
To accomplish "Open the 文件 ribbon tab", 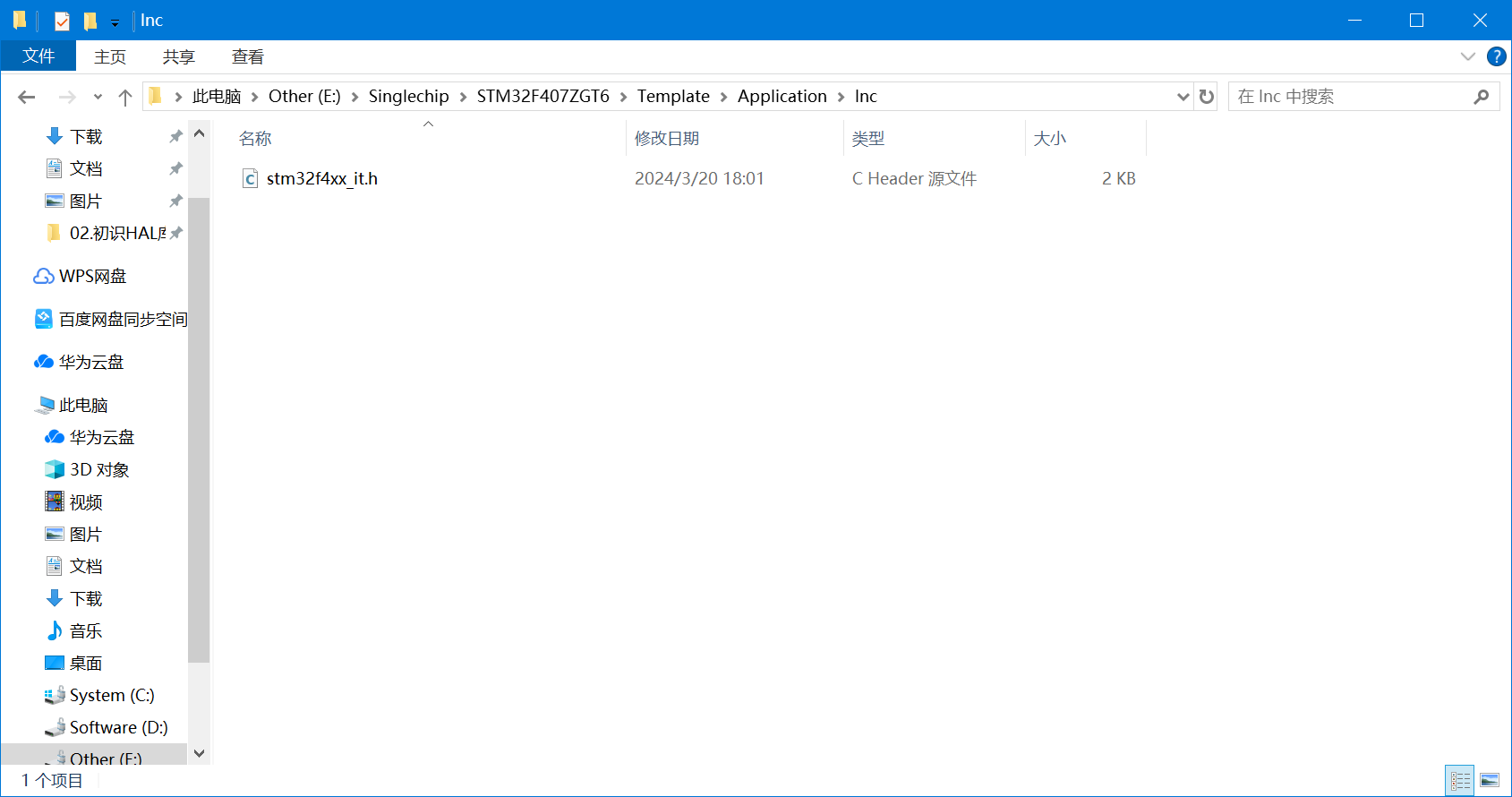I will 38,56.
